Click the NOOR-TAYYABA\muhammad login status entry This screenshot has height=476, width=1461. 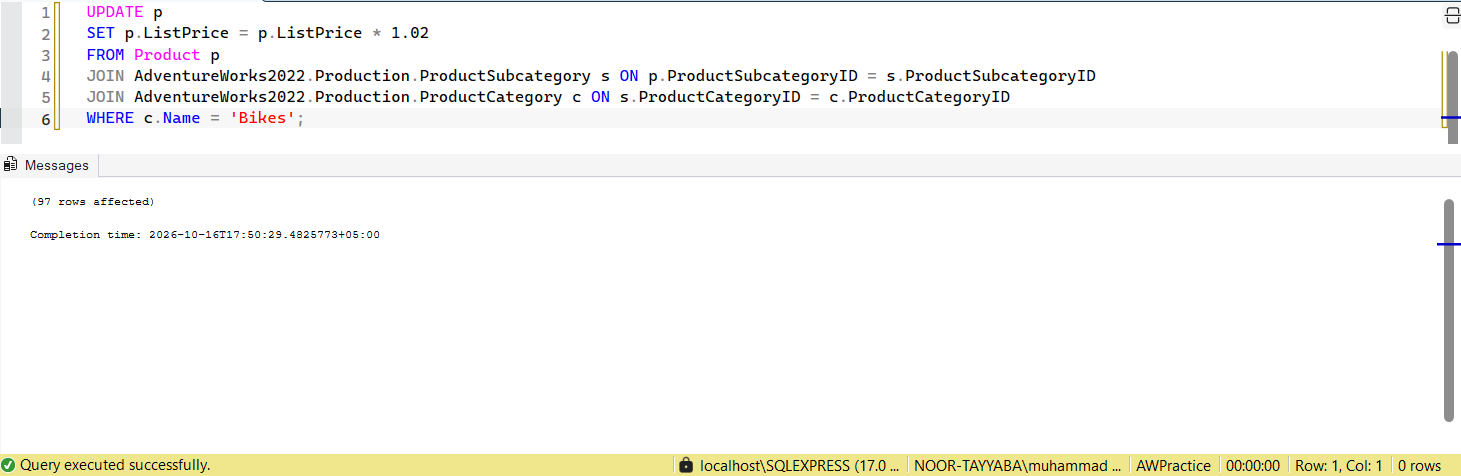1018,465
